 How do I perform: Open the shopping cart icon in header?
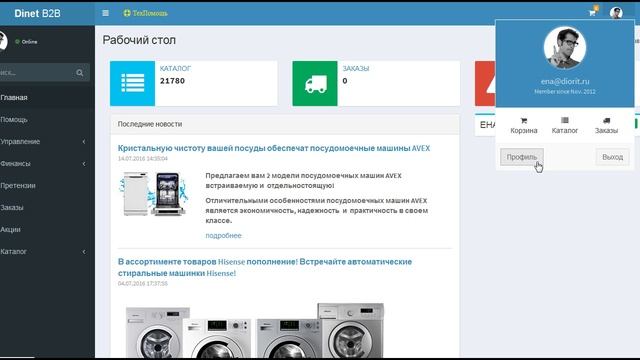[x=592, y=13]
